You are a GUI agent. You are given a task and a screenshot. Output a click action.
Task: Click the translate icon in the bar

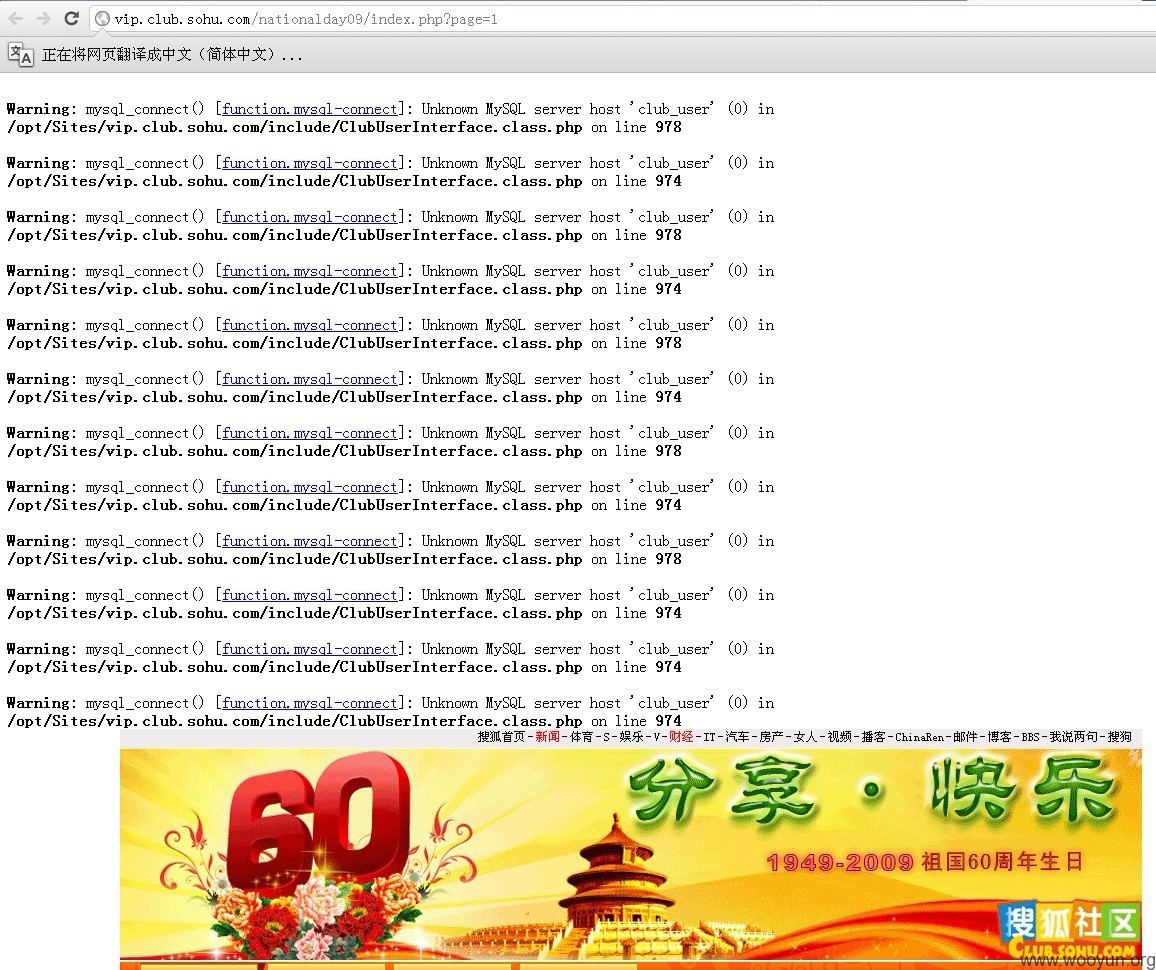(x=20, y=54)
